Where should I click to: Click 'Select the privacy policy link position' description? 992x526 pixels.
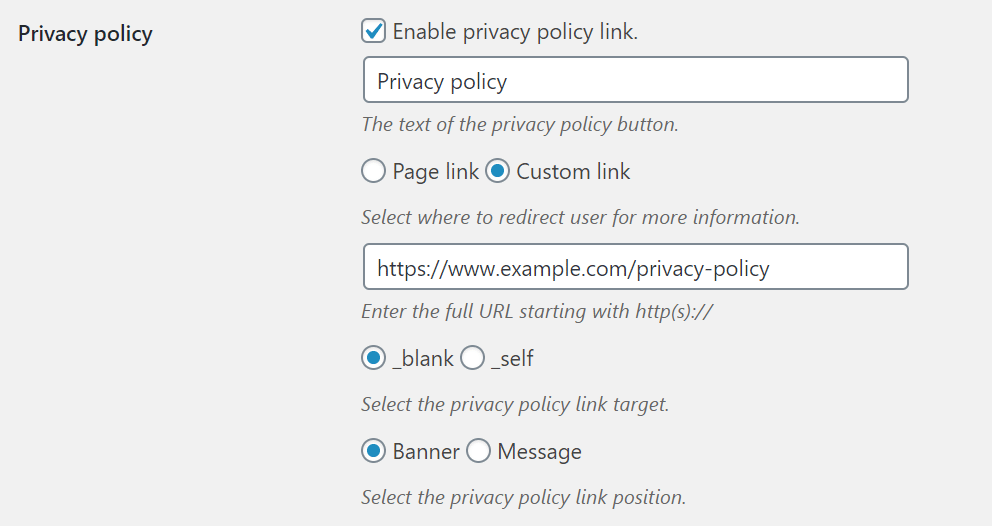(x=524, y=498)
